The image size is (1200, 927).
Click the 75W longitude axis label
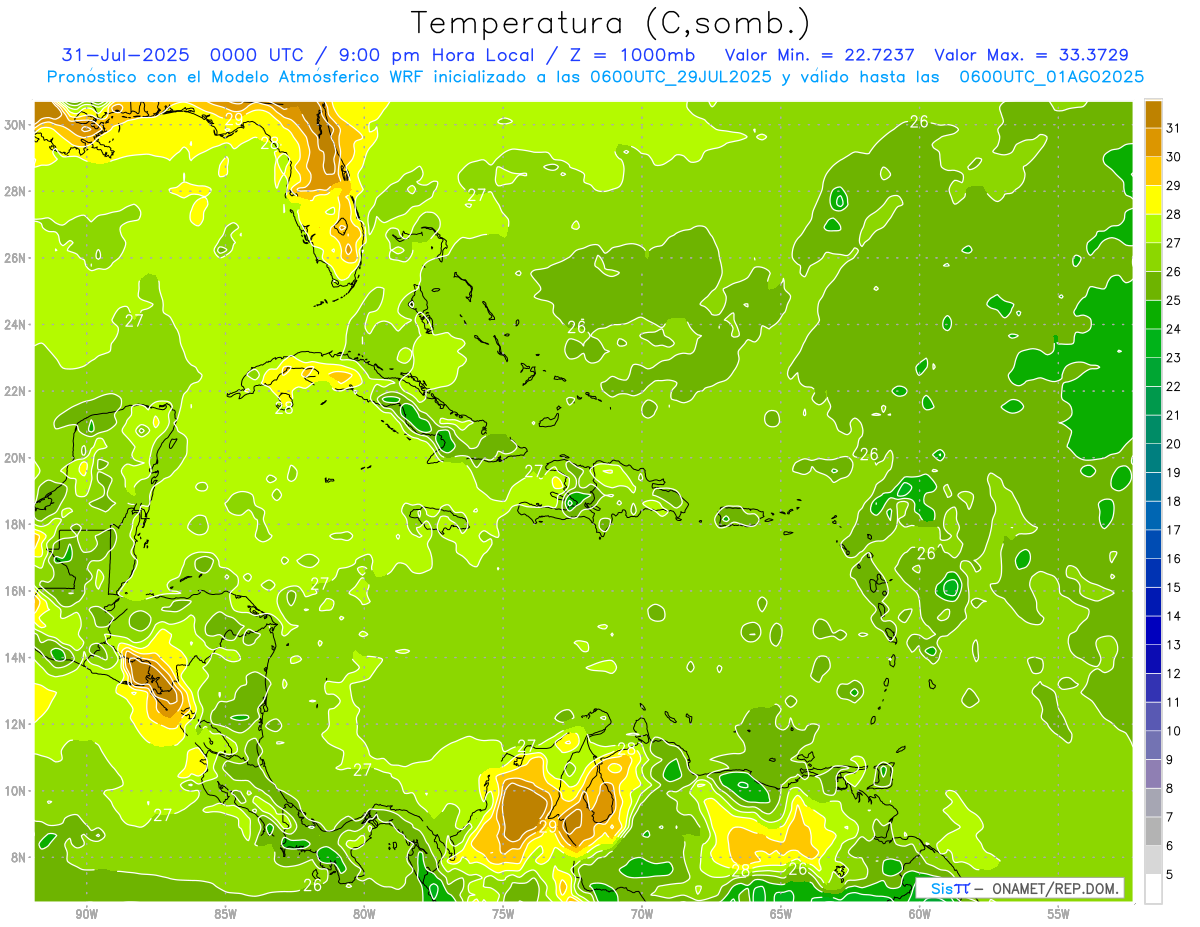click(x=503, y=914)
